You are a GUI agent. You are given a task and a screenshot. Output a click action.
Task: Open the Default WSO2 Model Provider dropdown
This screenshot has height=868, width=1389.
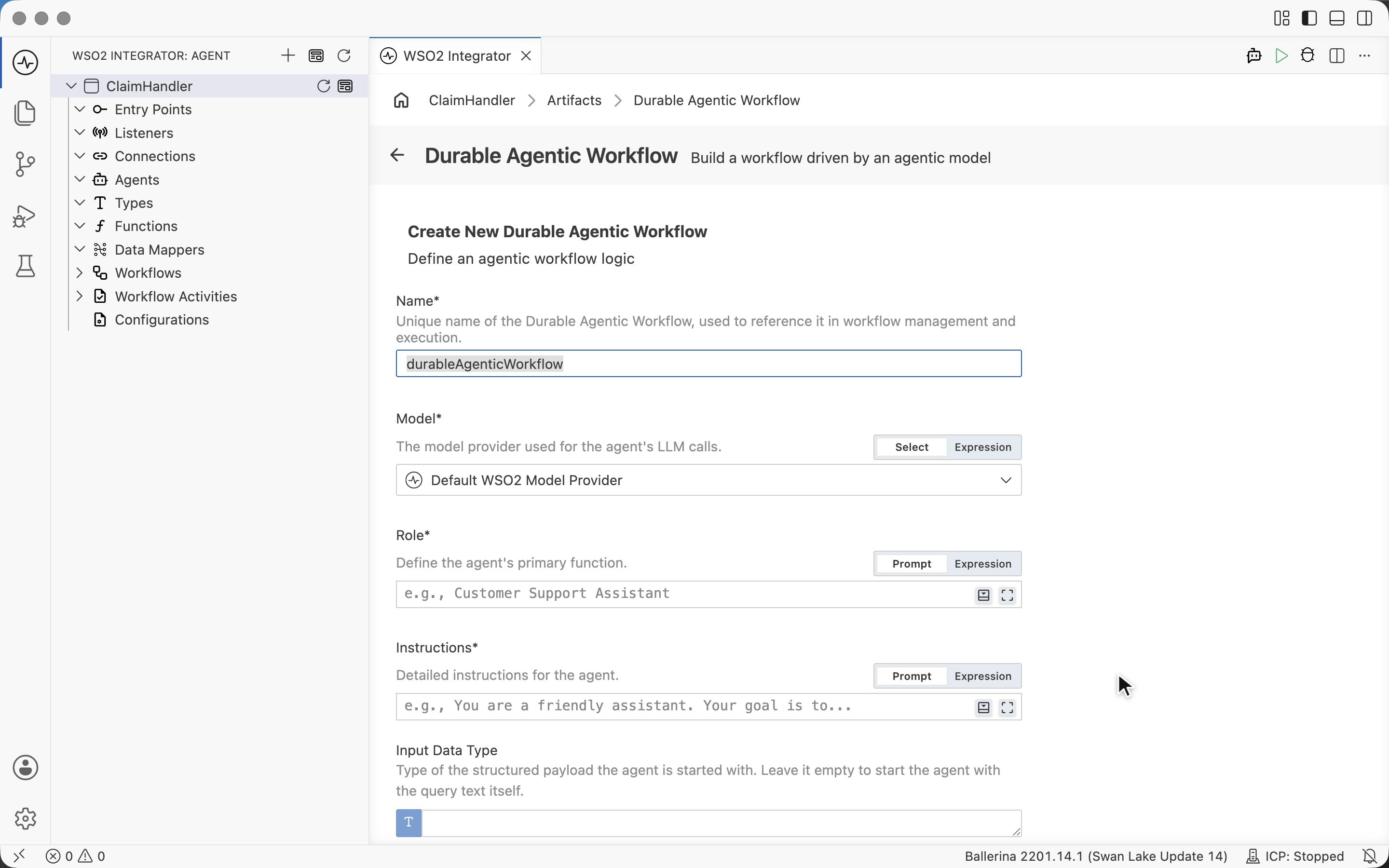pyautogui.click(x=708, y=480)
